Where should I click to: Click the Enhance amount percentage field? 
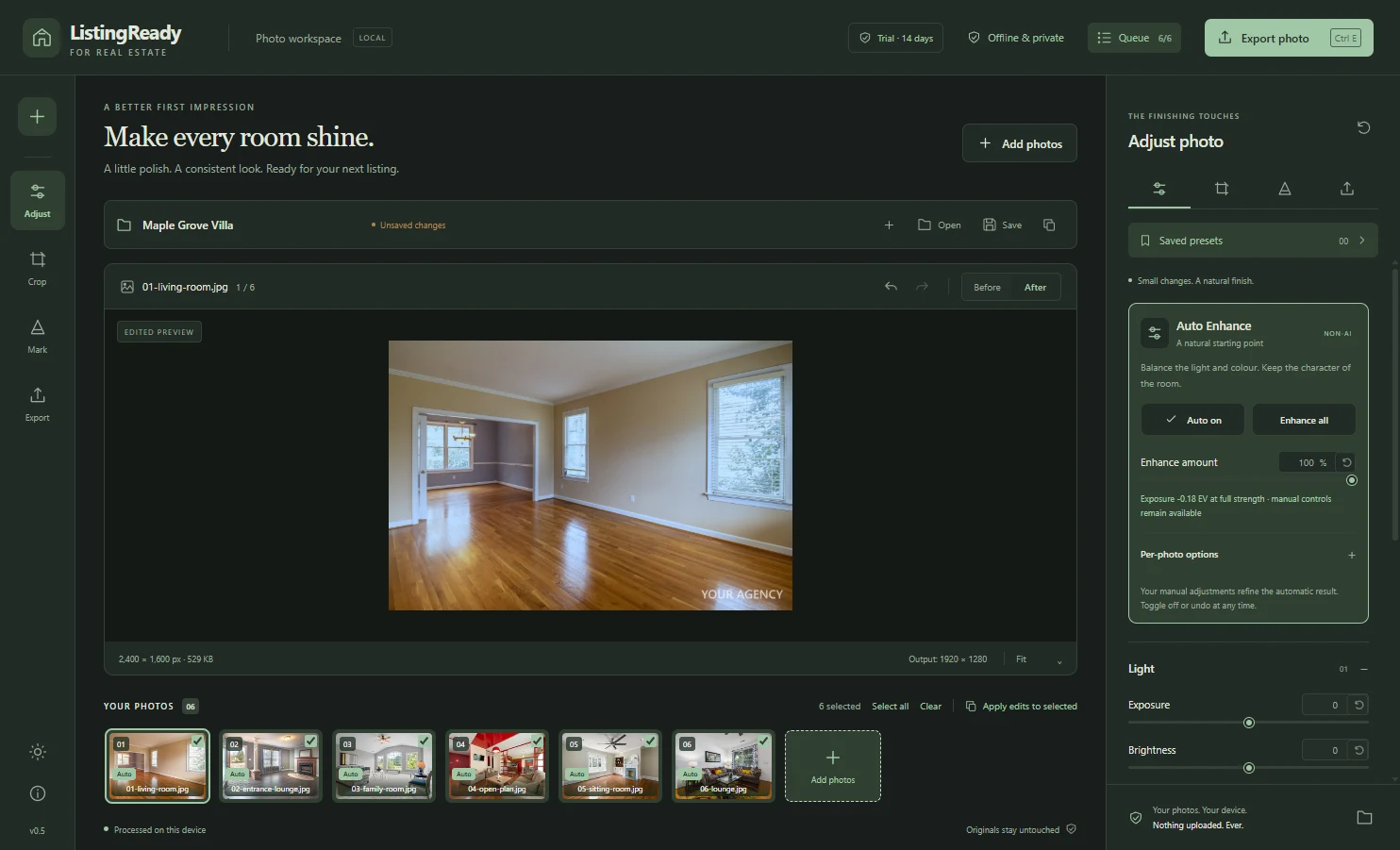coord(1306,462)
